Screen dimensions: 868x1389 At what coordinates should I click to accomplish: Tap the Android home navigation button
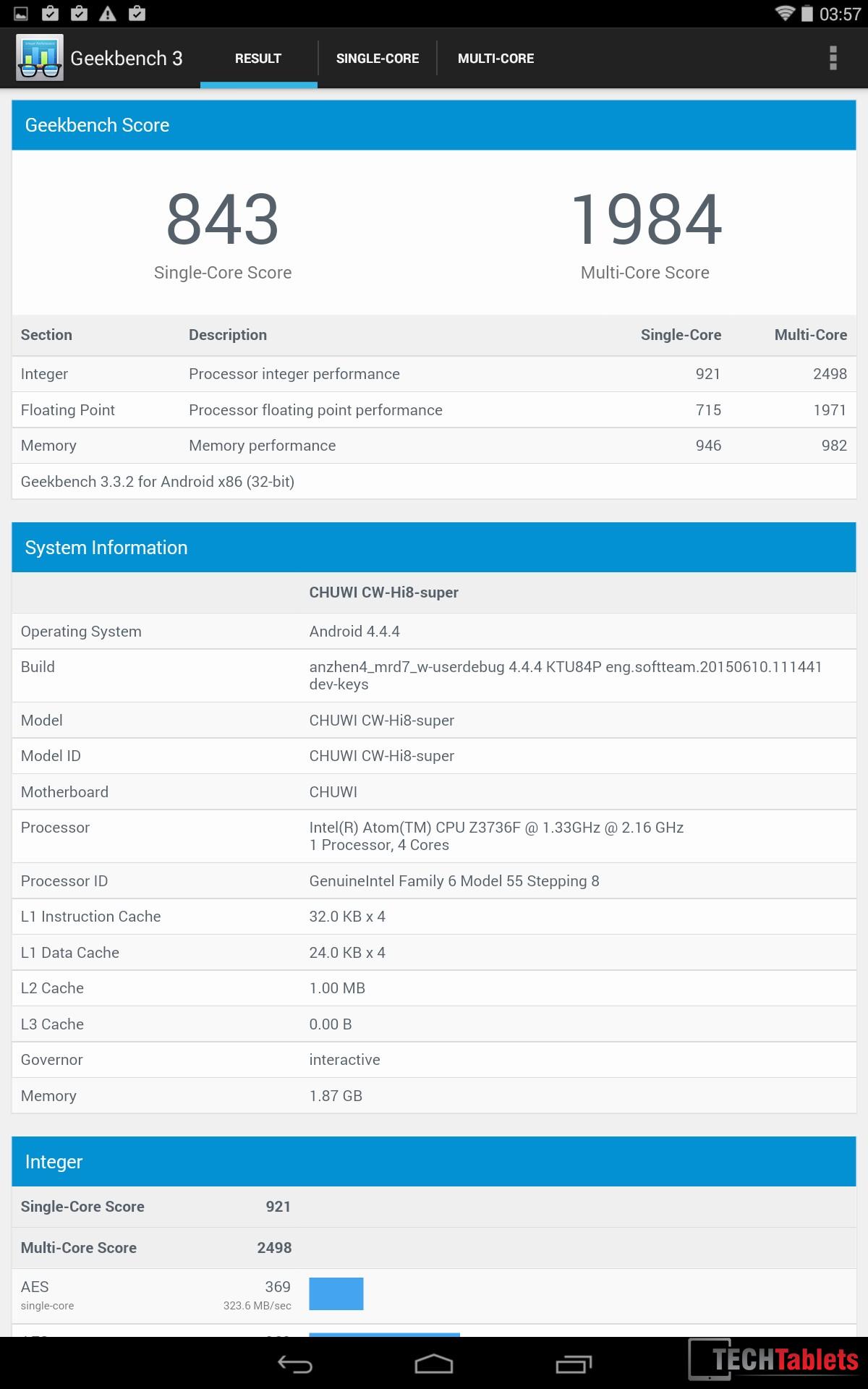pos(434,1364)
